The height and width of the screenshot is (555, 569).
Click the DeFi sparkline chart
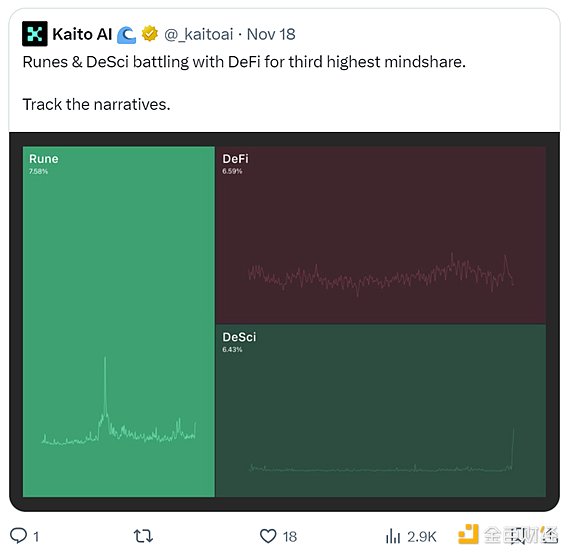[381, 275]
